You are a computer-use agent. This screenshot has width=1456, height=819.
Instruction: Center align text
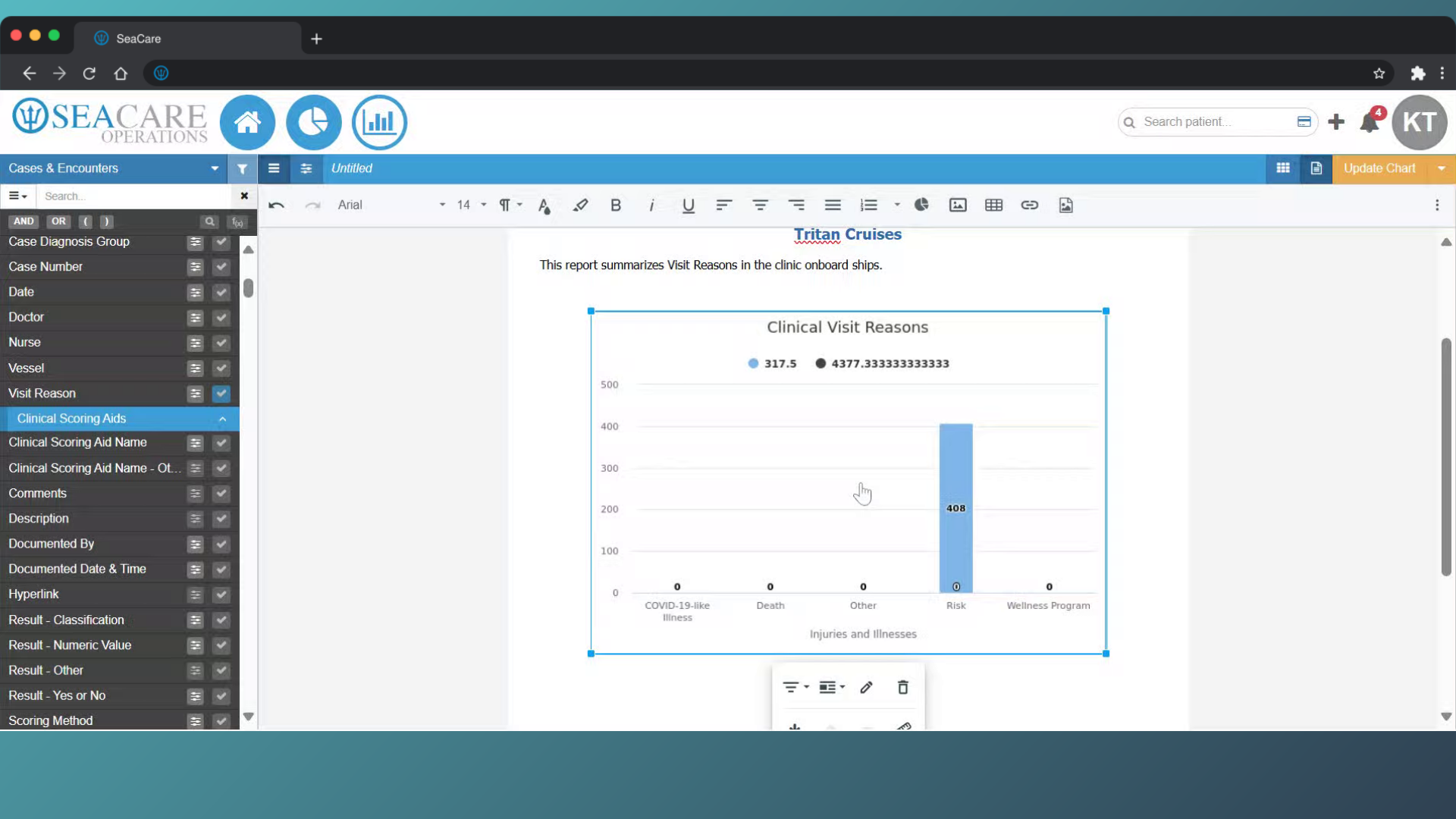(x=760, y=206)
